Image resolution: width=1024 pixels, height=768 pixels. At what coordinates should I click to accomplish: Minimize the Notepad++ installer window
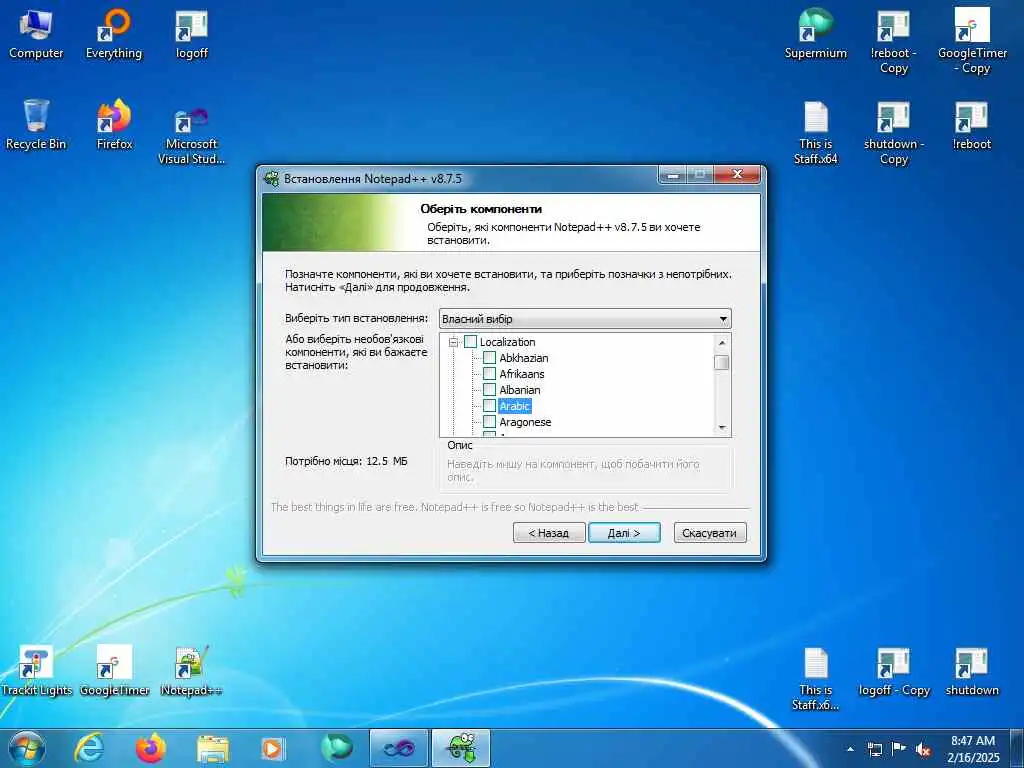coord(673,174)
